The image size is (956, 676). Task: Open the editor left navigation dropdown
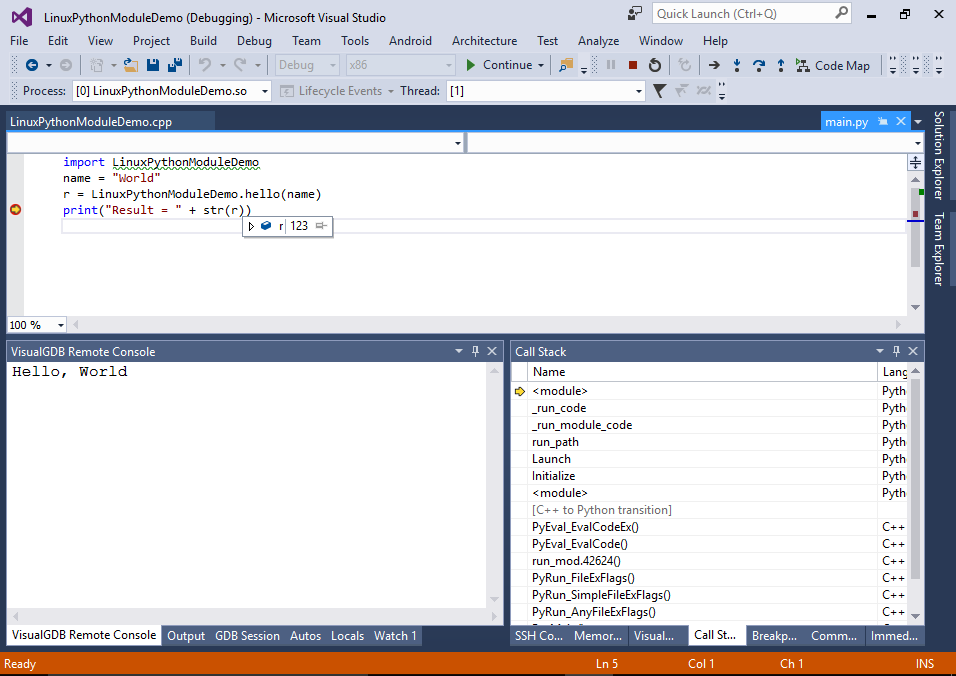tap(457, 143)
